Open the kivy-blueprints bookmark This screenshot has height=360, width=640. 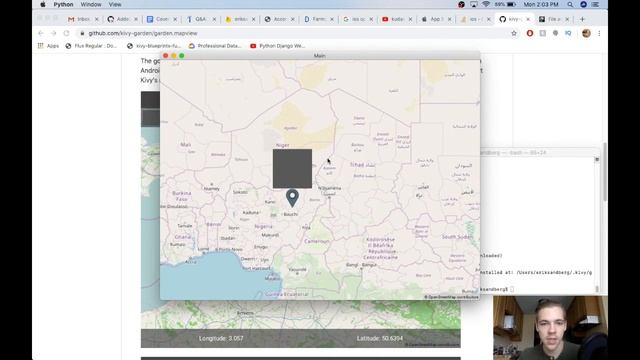[153, 46]
